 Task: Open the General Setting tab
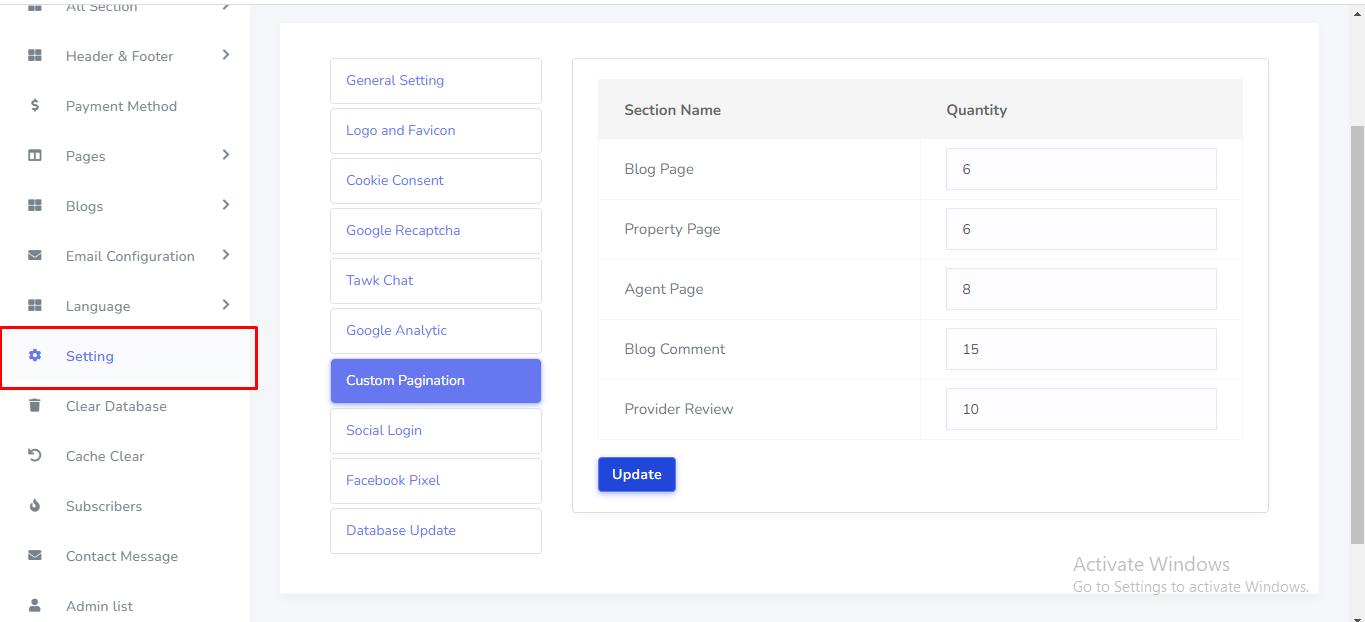(435, 81)
